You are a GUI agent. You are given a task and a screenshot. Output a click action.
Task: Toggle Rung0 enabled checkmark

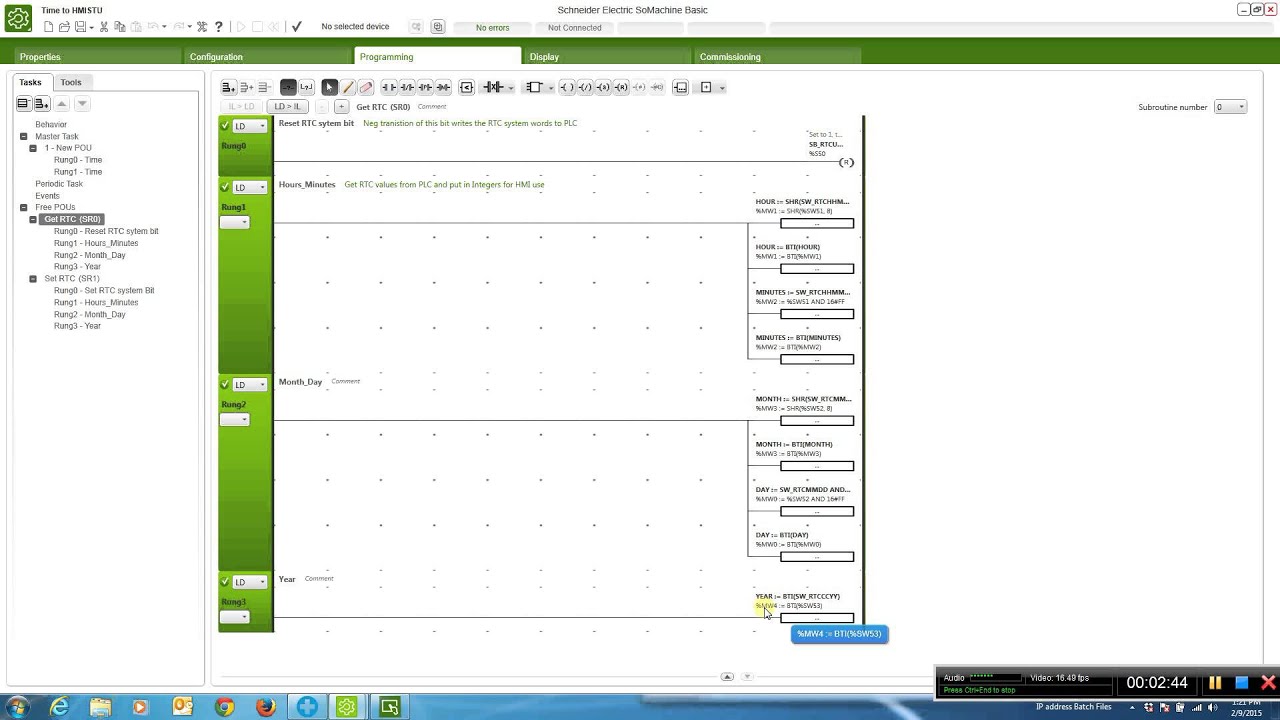(225, 126)
